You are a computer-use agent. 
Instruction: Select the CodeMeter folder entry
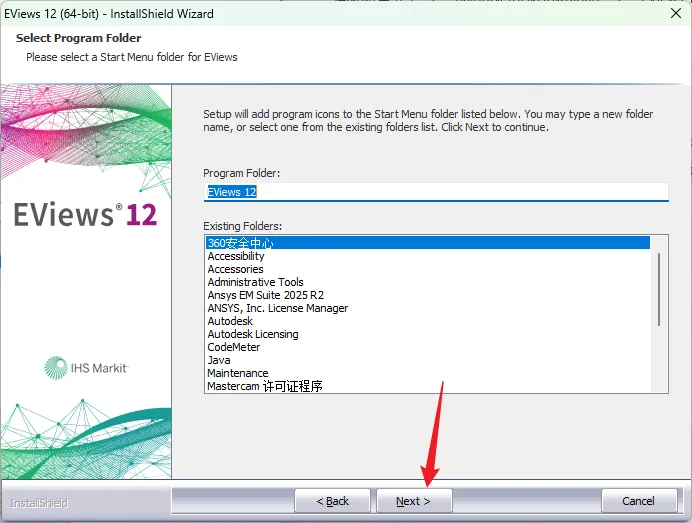point(428,347)
